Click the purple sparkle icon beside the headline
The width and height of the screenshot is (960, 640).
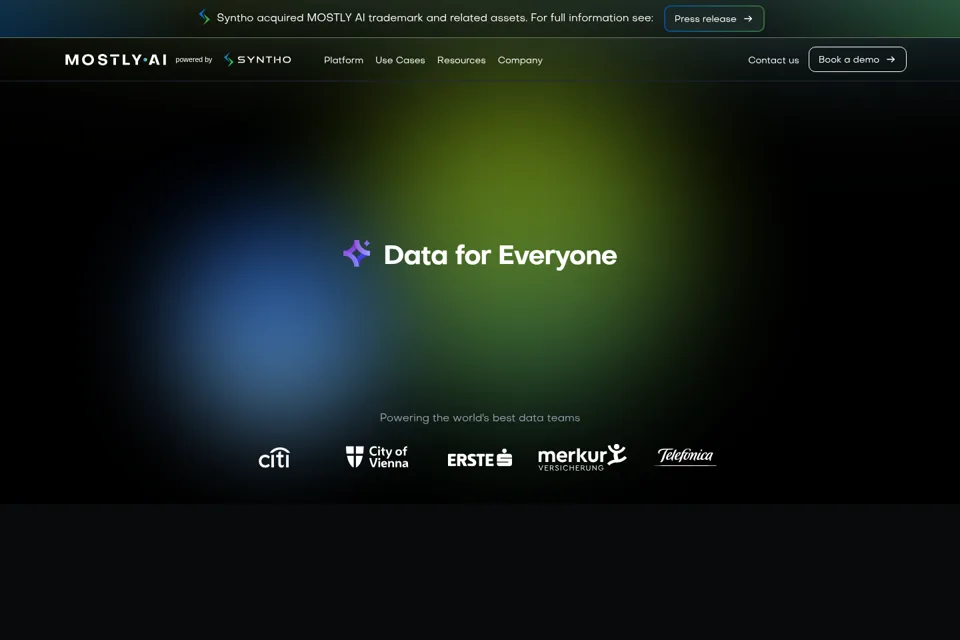coord(357,254)
